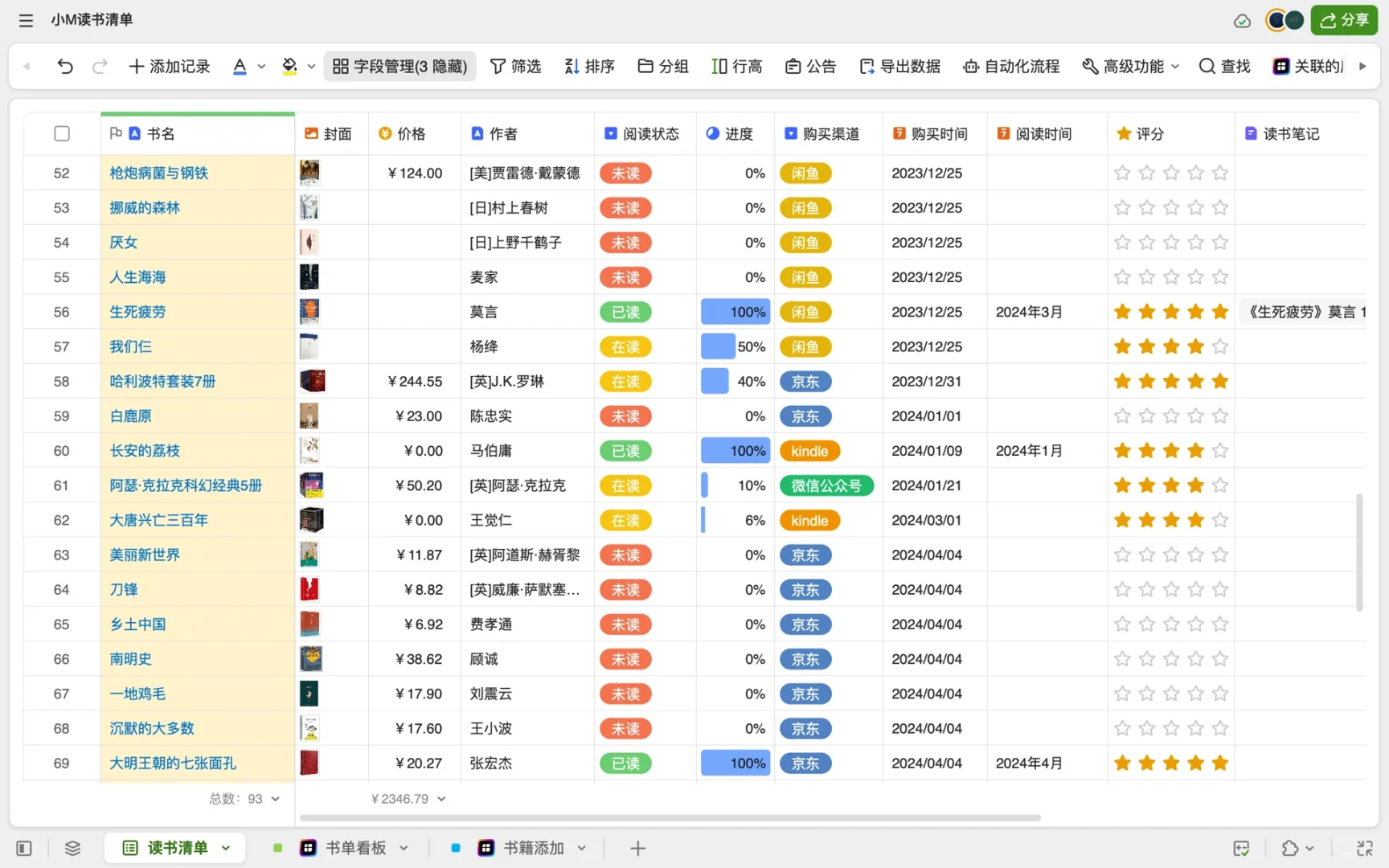Adjust 行高 row height settings
The height and width of the screenshot is (868, 1389).
tap(736, 66)
